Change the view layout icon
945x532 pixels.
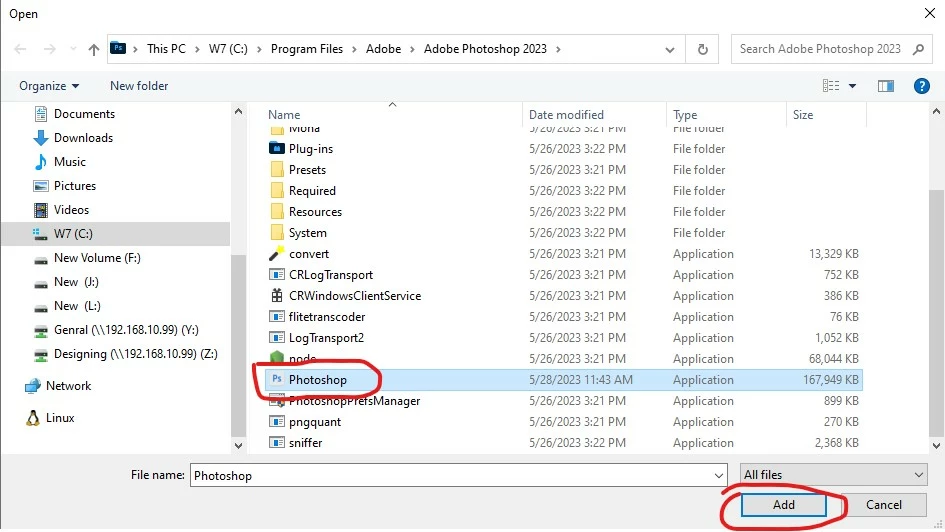830,86
